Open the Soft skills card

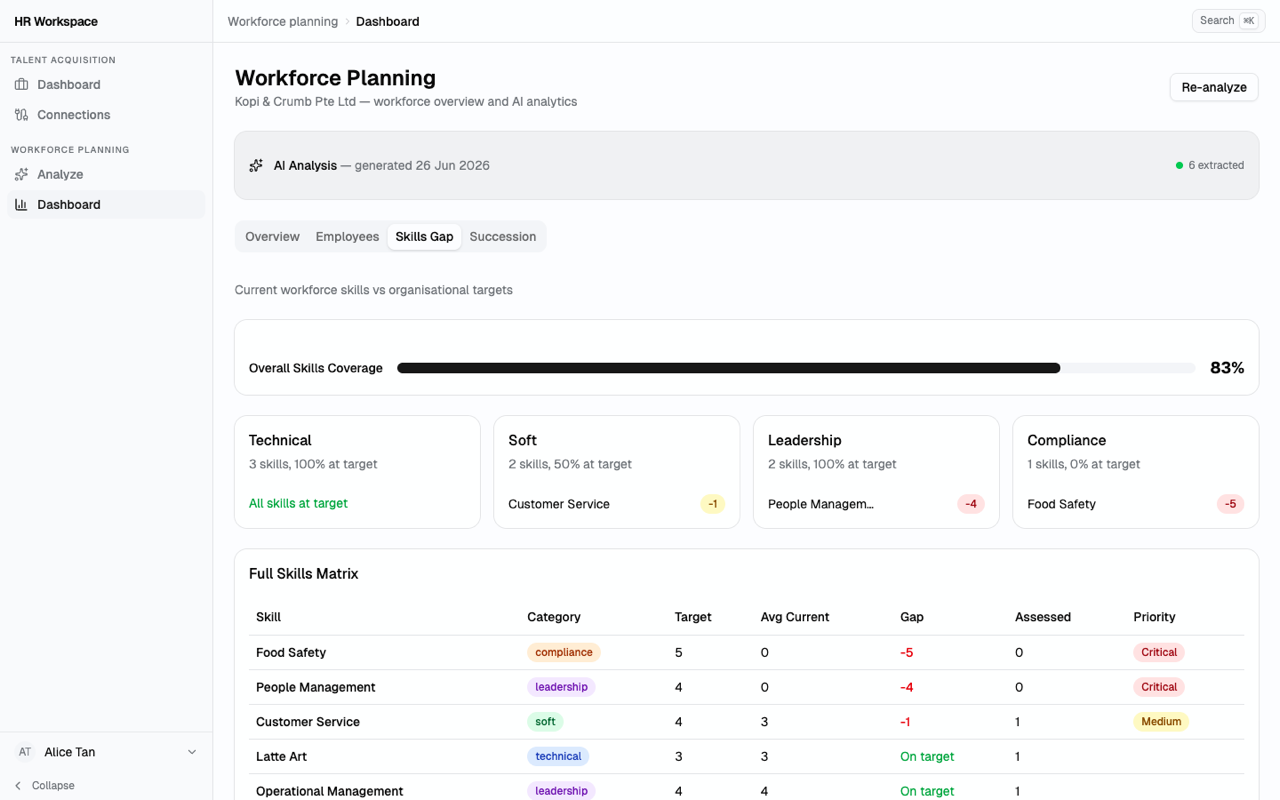(x=617, y=472)
